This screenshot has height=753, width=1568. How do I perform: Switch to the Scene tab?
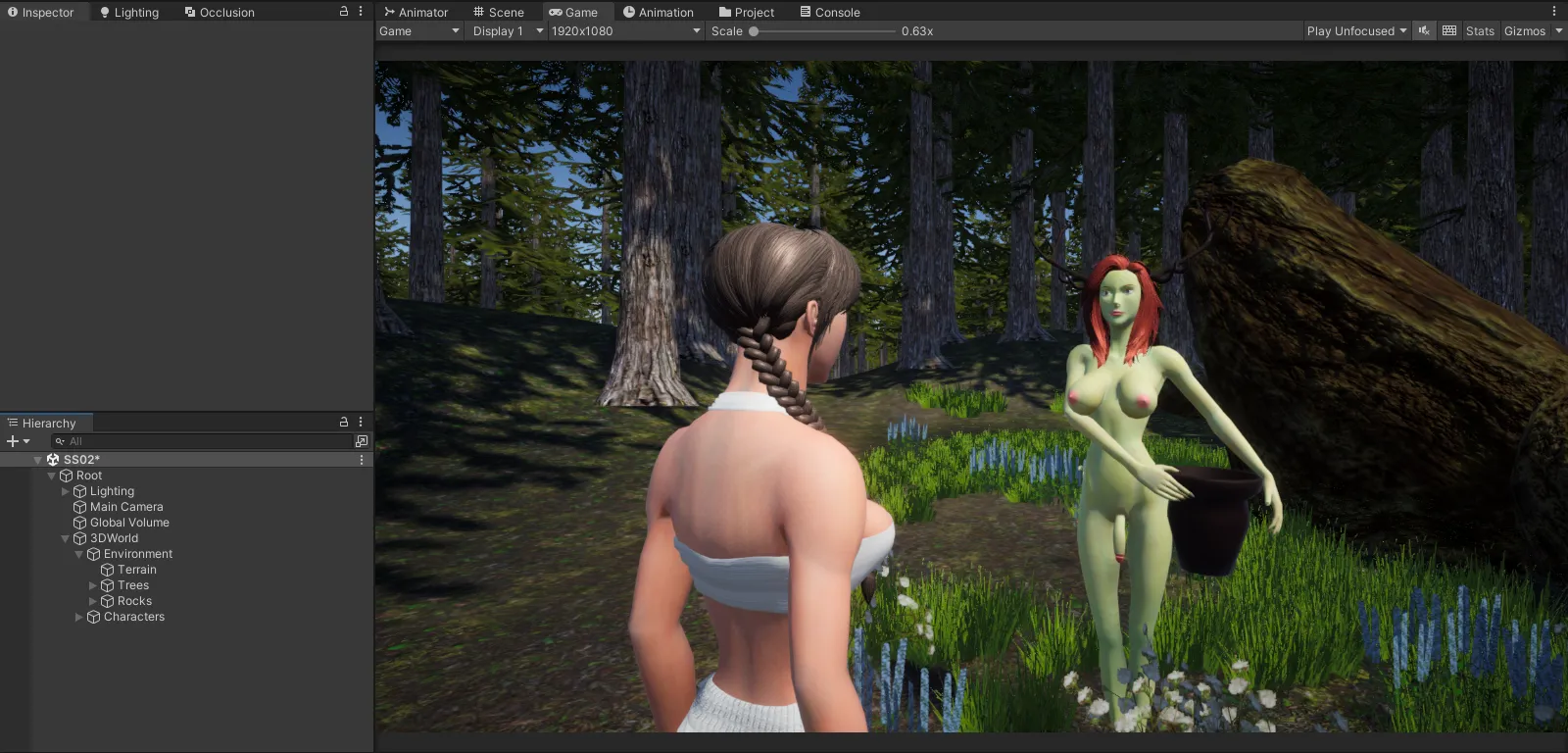point(498,13)
